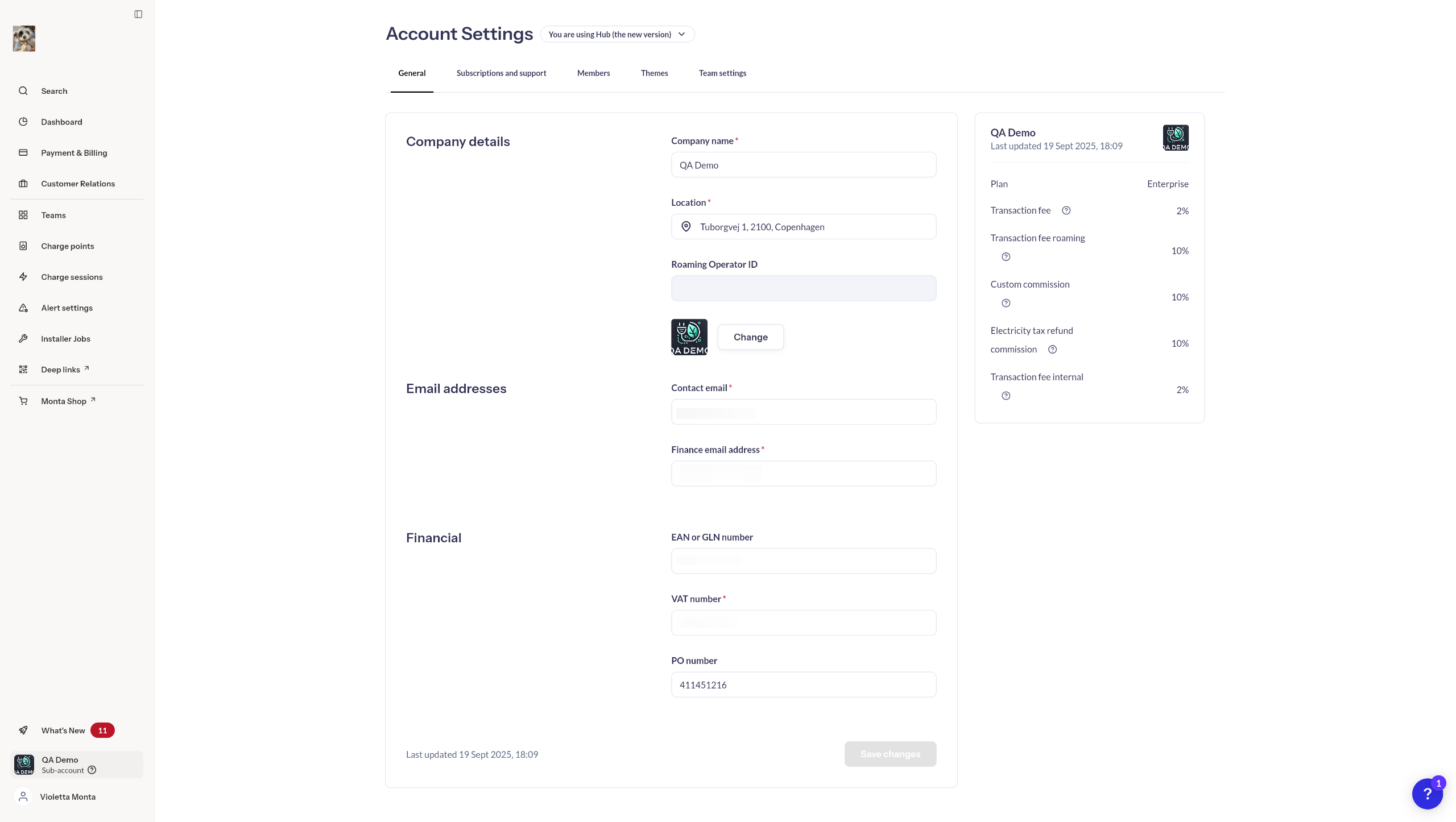Open the Violetta Monta user menu
1456x822 pixels.
(68, 797)
